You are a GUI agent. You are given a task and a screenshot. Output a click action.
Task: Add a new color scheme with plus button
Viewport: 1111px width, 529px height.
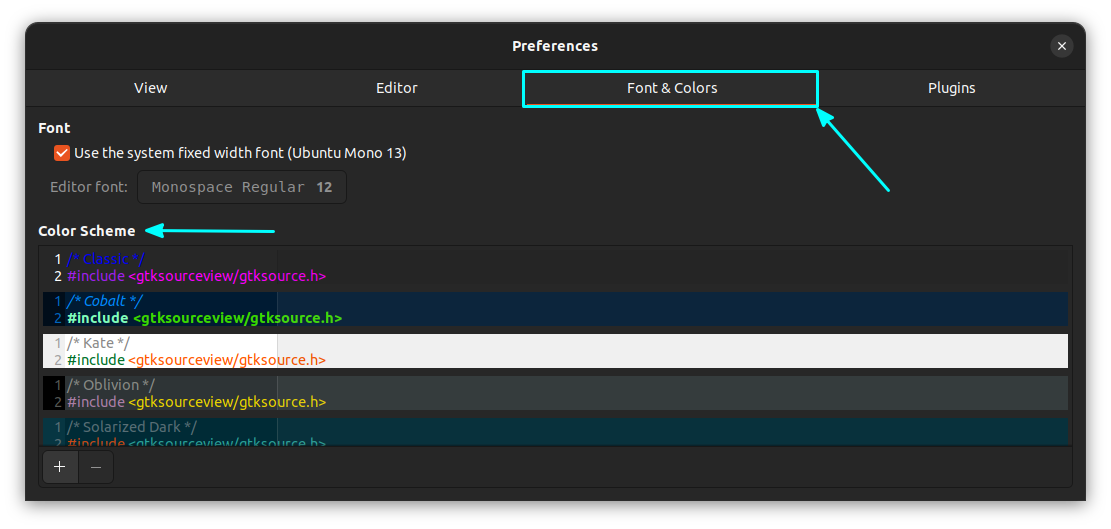[x=59, y=467]
